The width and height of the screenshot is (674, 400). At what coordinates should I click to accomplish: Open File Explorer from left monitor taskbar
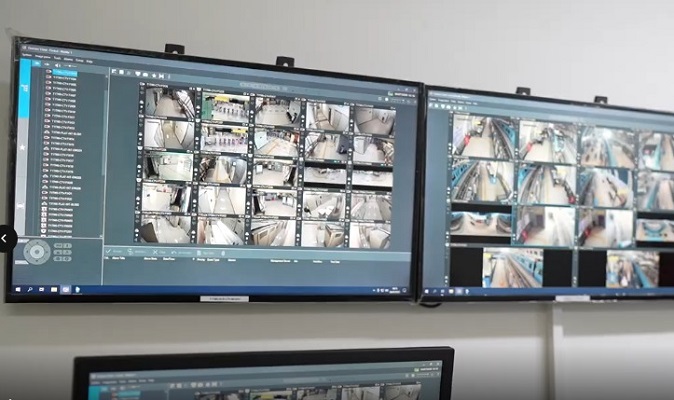coord(53,288)
